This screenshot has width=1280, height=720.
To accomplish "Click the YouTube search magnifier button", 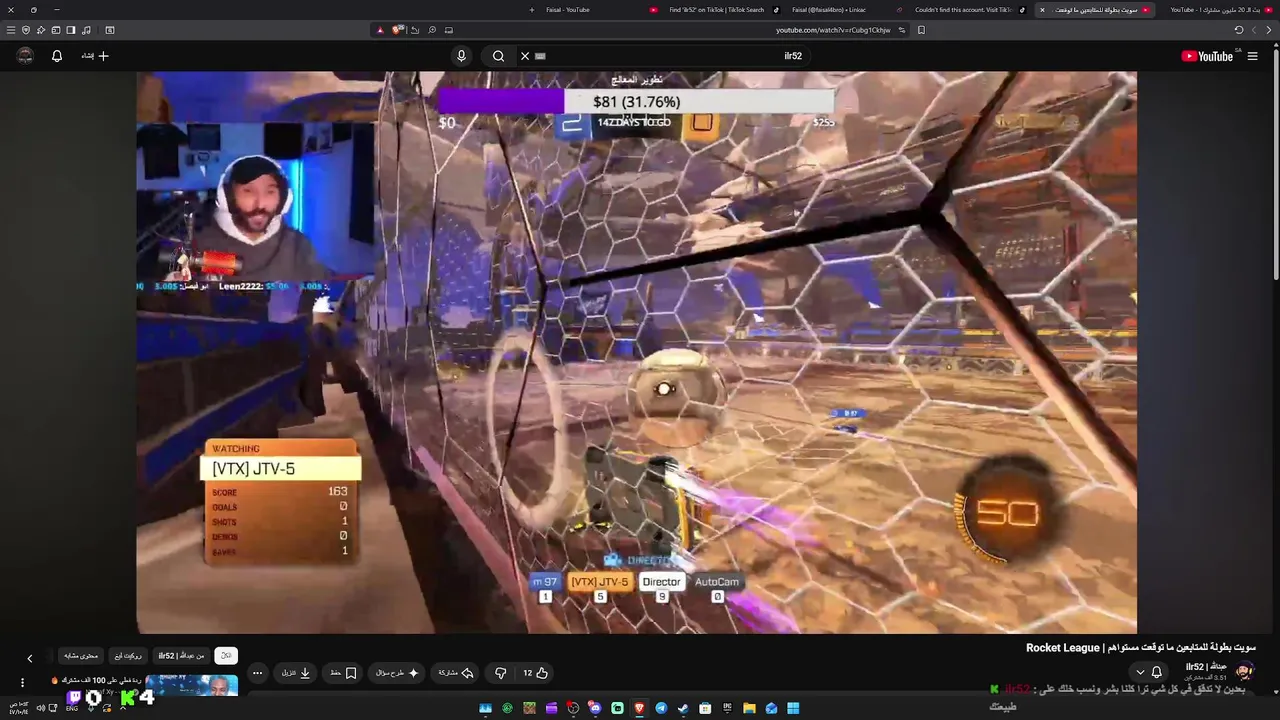I will click(x=498, y=56).
